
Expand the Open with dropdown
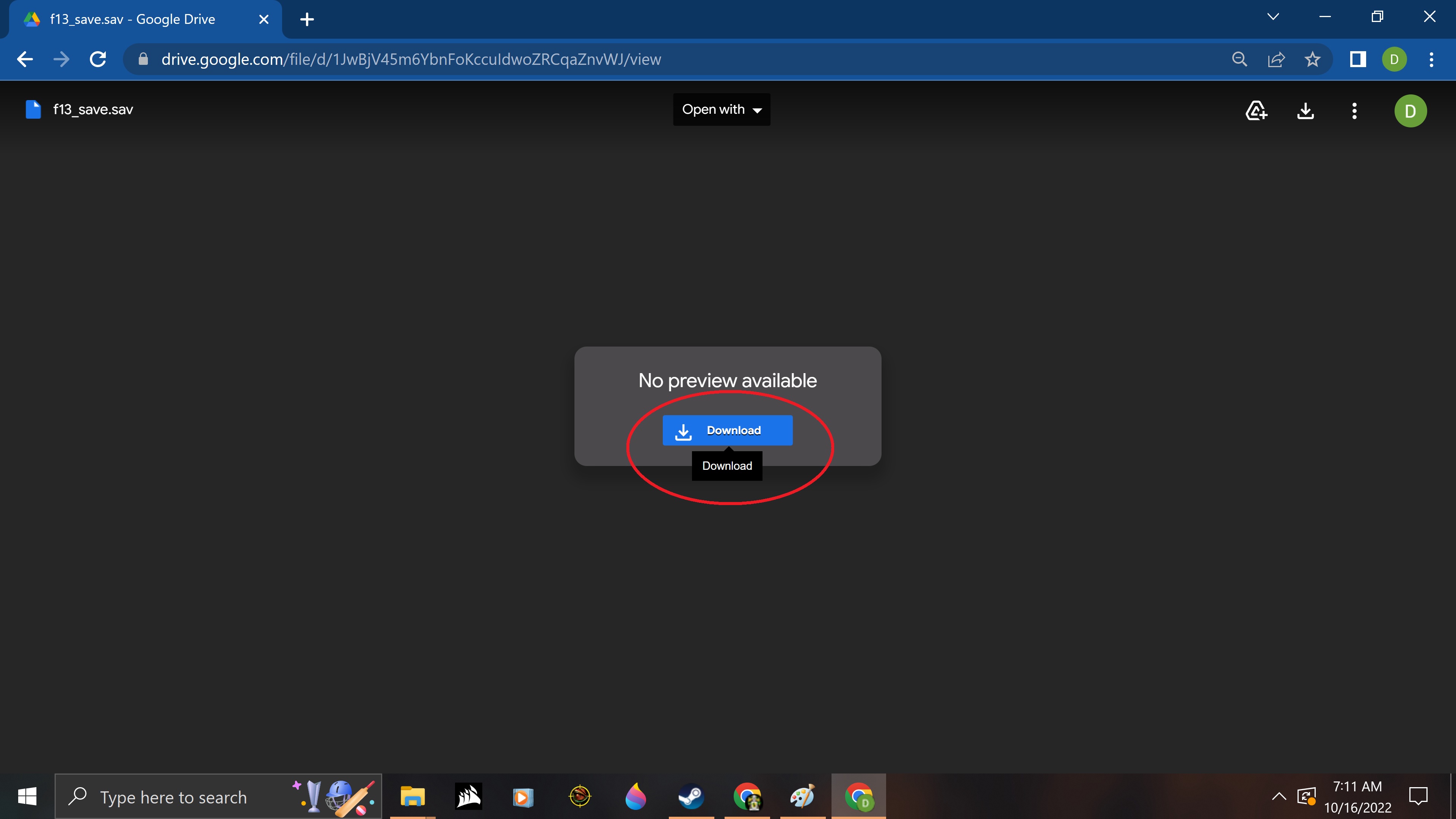[721, 110]
